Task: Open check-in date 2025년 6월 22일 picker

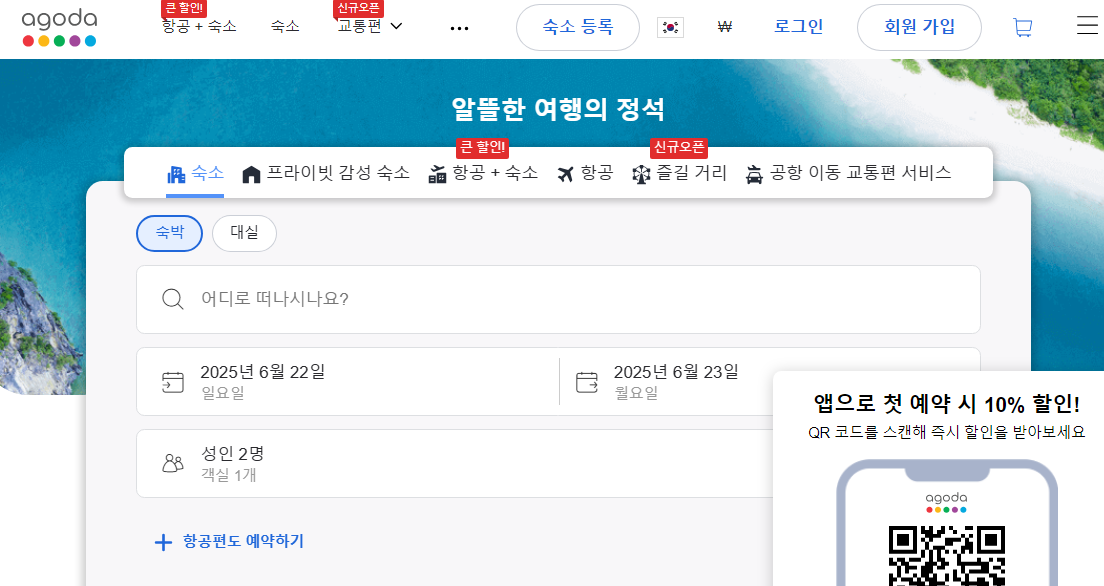Action: 348,382
